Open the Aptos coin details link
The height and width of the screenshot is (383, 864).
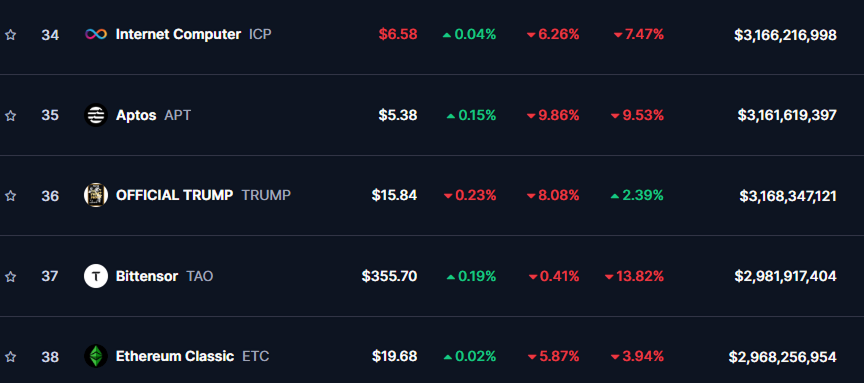(136, 115)
